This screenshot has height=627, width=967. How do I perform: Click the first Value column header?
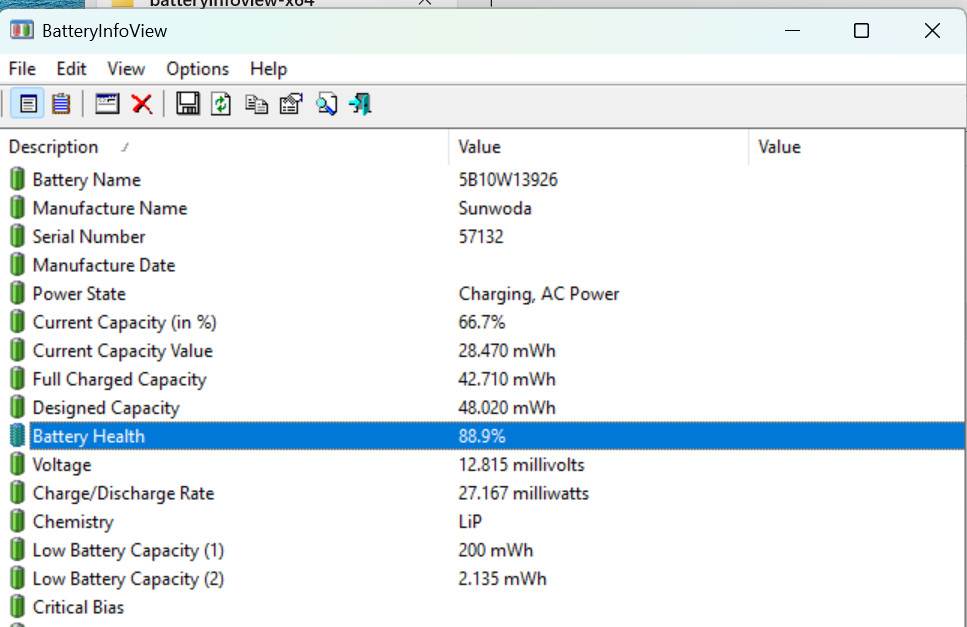point(479,147)
